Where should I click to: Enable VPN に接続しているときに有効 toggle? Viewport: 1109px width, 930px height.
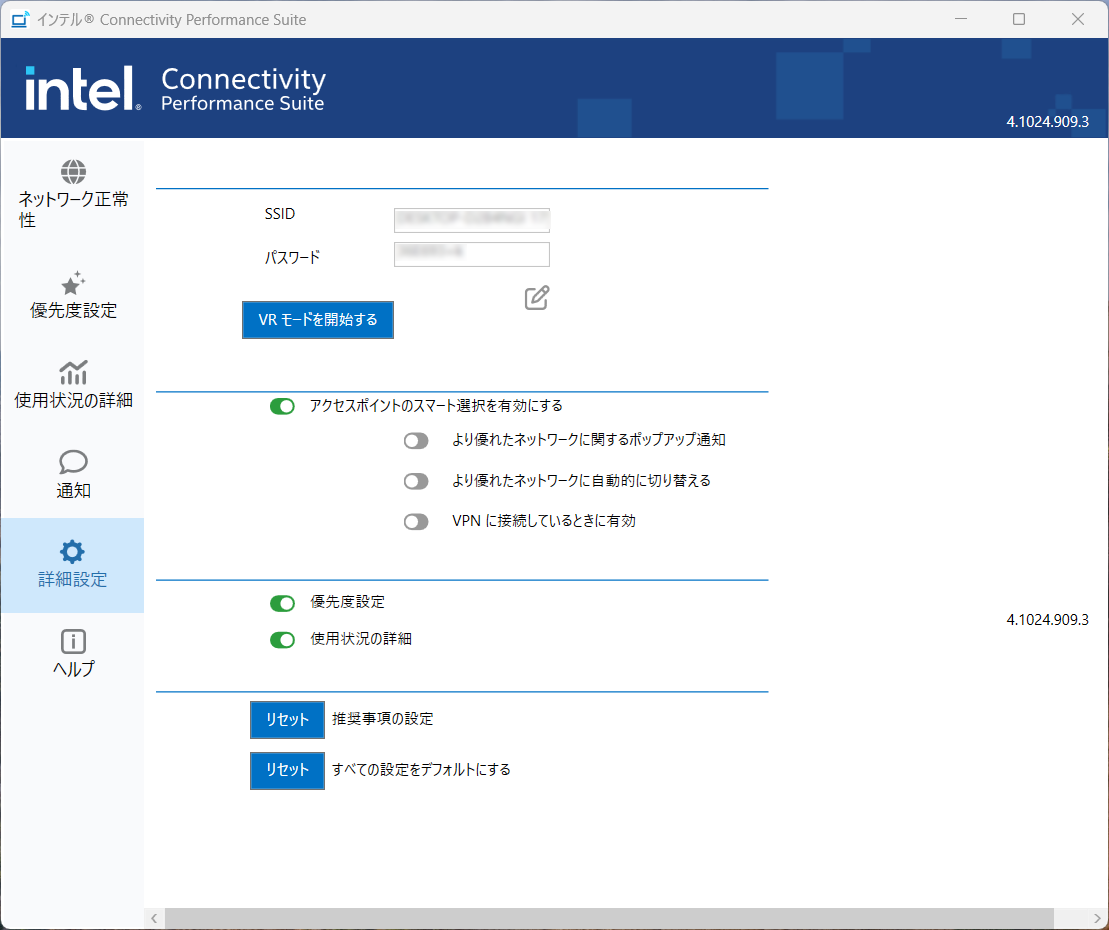coord(416,521)
